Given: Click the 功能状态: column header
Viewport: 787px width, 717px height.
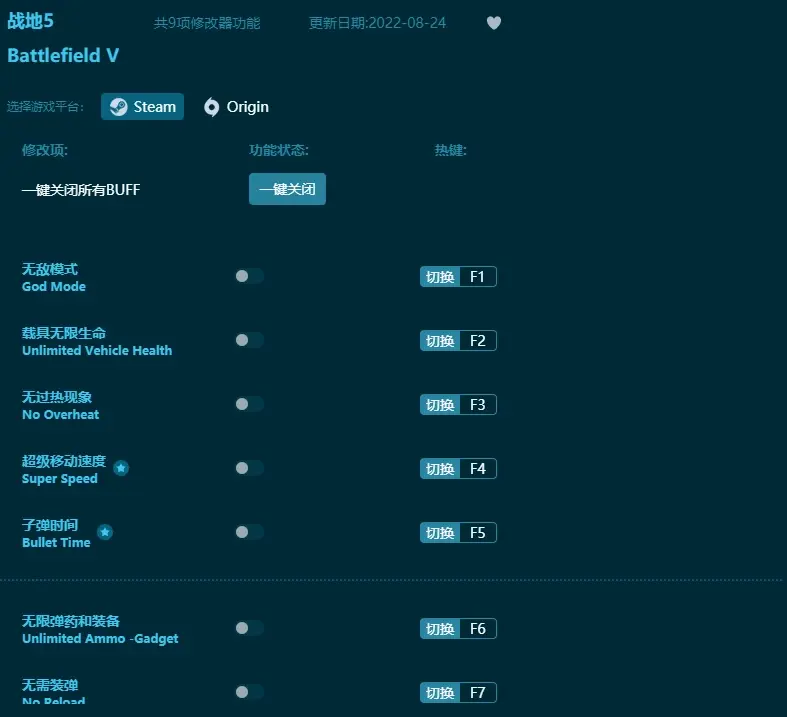Looking at the screenshot, I should coord(279,150).
